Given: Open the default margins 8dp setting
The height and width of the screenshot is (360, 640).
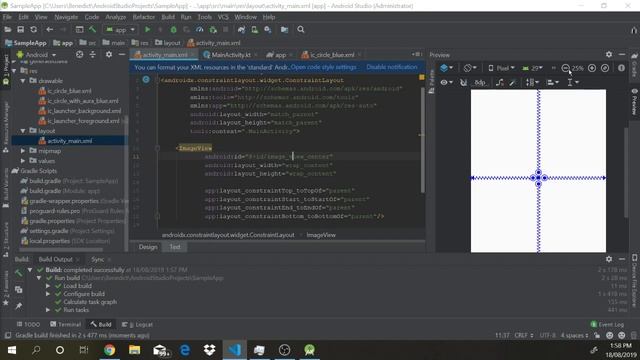Looking at the screenshot, I should click(480, 82).
